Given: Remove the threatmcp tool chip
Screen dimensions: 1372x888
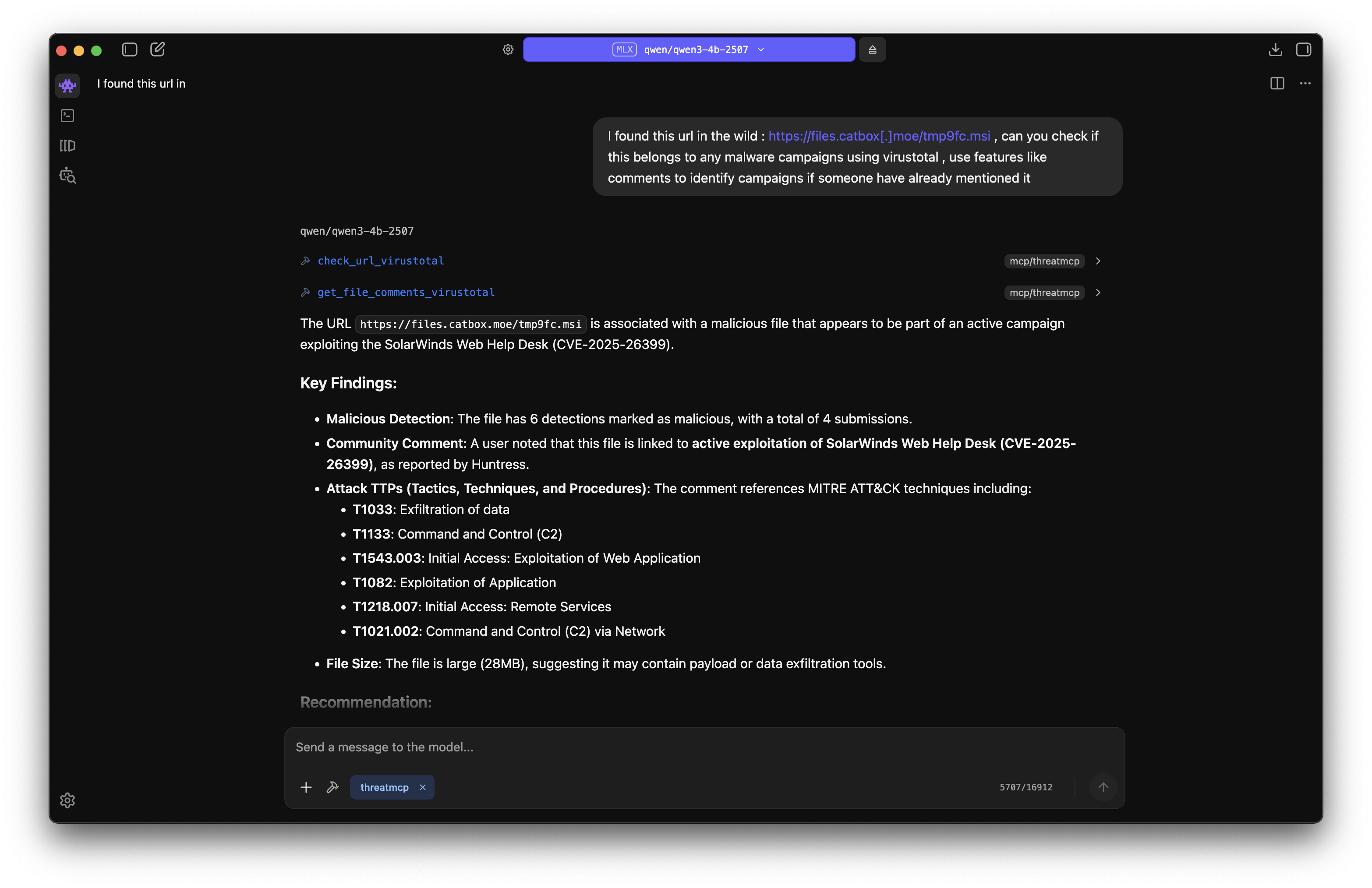Looking at the screenshot, I should pyautogui.click(x=423, y=787).
